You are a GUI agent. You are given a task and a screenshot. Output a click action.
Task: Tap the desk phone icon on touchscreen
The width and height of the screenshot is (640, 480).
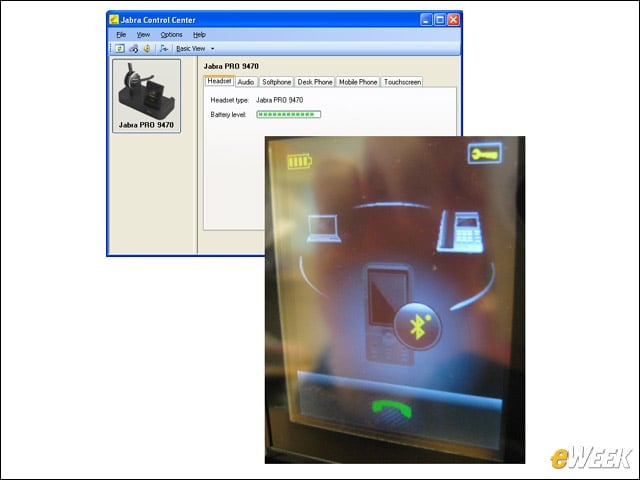coord(460,232)
